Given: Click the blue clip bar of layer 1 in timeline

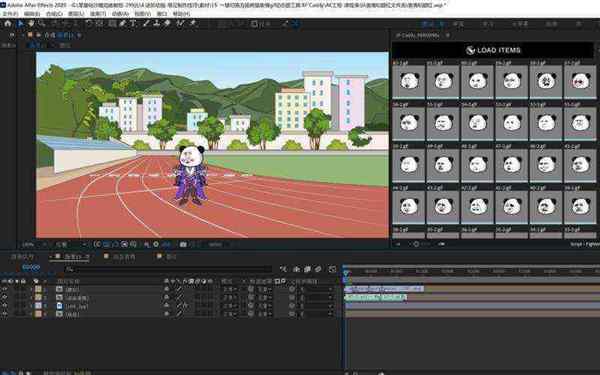Looking at the screenshot, I should click(x=384, y=289).
